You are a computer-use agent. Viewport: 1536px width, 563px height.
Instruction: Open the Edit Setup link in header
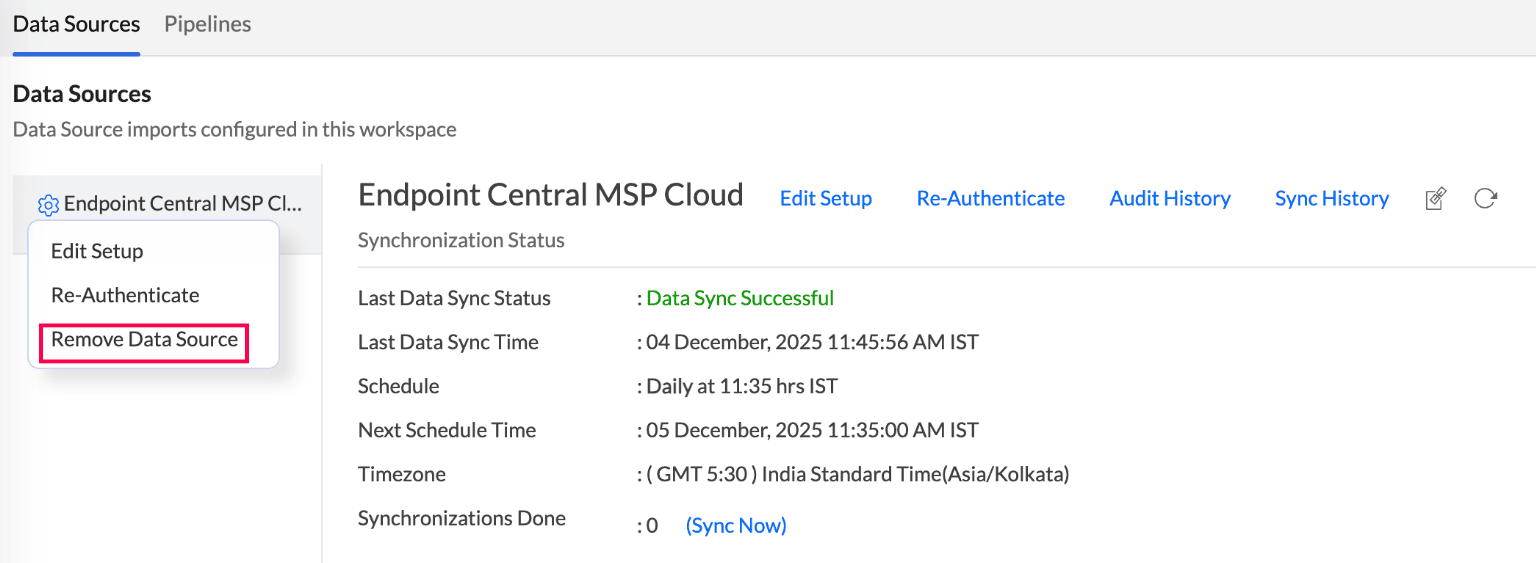pos(825,199)
